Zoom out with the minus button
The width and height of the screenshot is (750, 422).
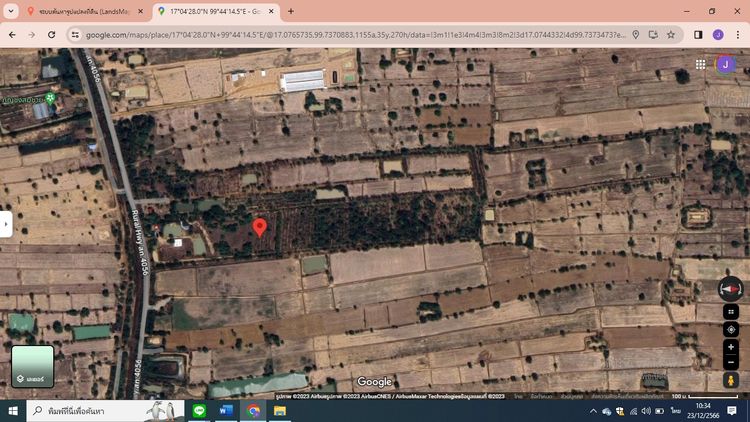point(731,362)
